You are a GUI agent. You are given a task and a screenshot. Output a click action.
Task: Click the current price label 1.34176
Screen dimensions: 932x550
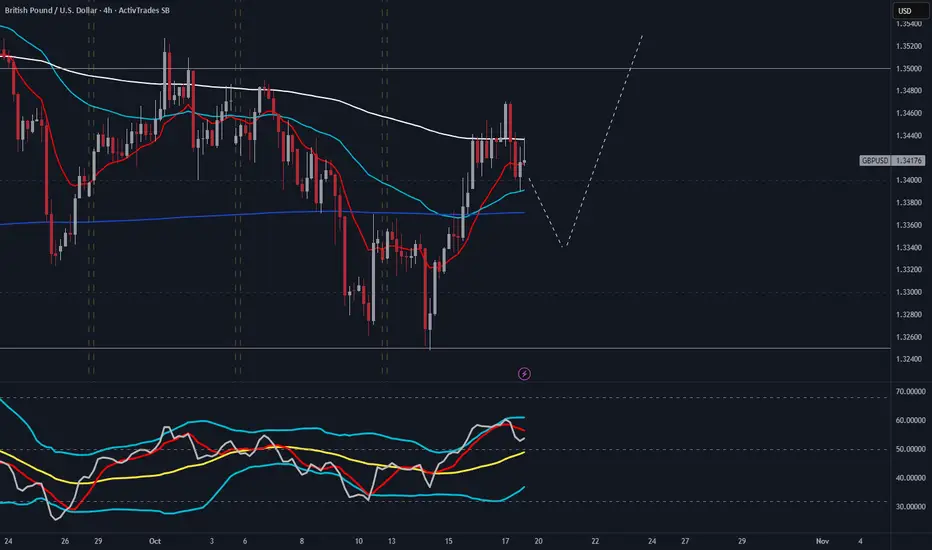[908, 161]
